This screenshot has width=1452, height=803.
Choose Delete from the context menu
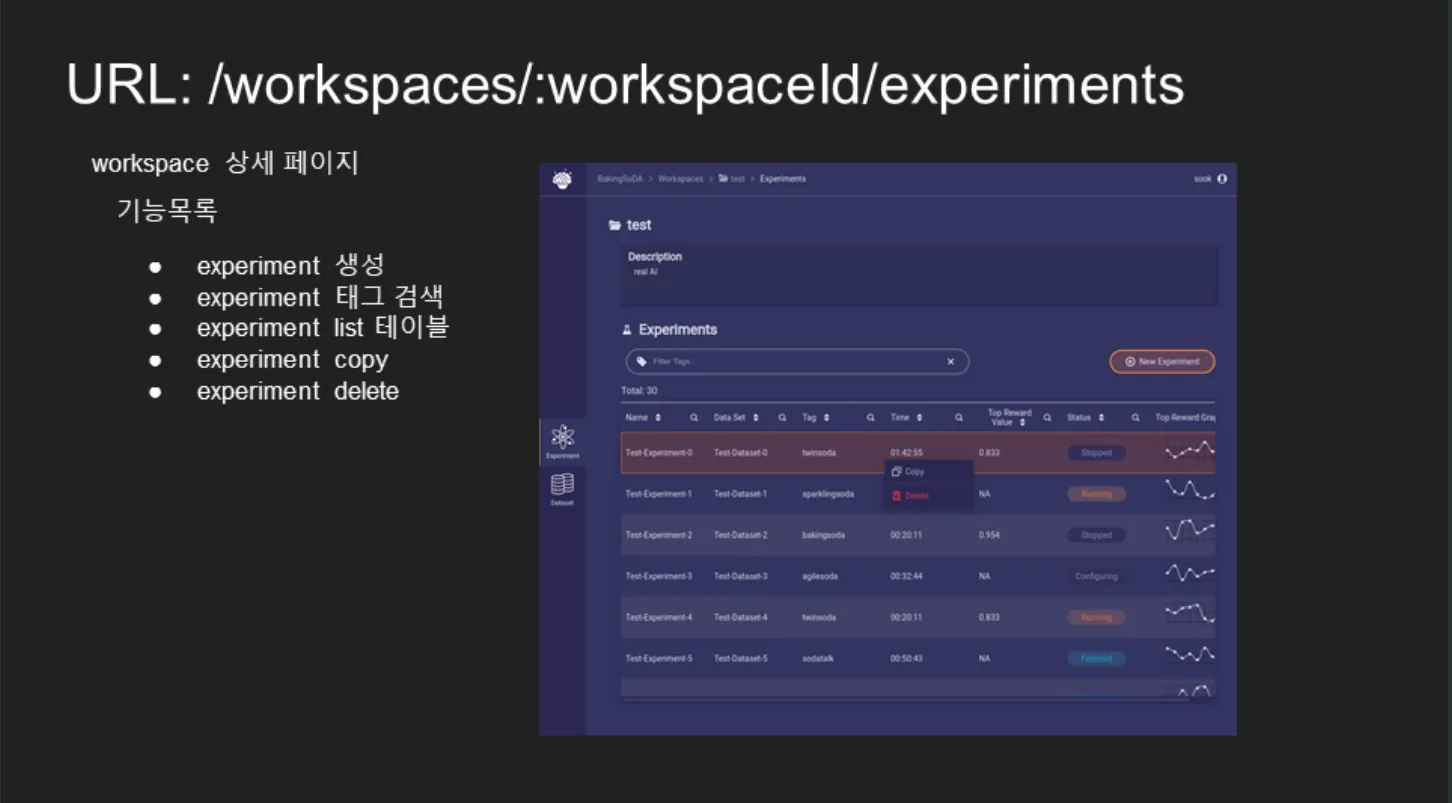pyautogui.click(x=916, y=496)
